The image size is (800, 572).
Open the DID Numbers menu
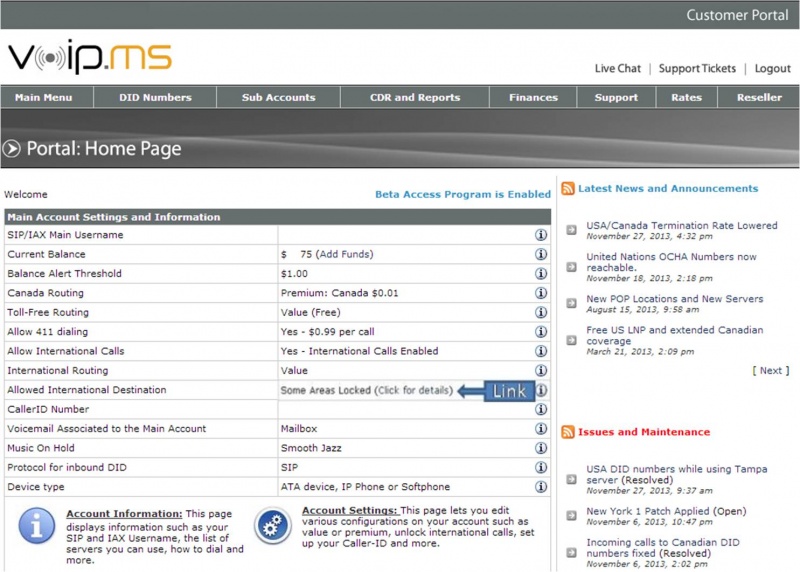click(x=155, y=97)
